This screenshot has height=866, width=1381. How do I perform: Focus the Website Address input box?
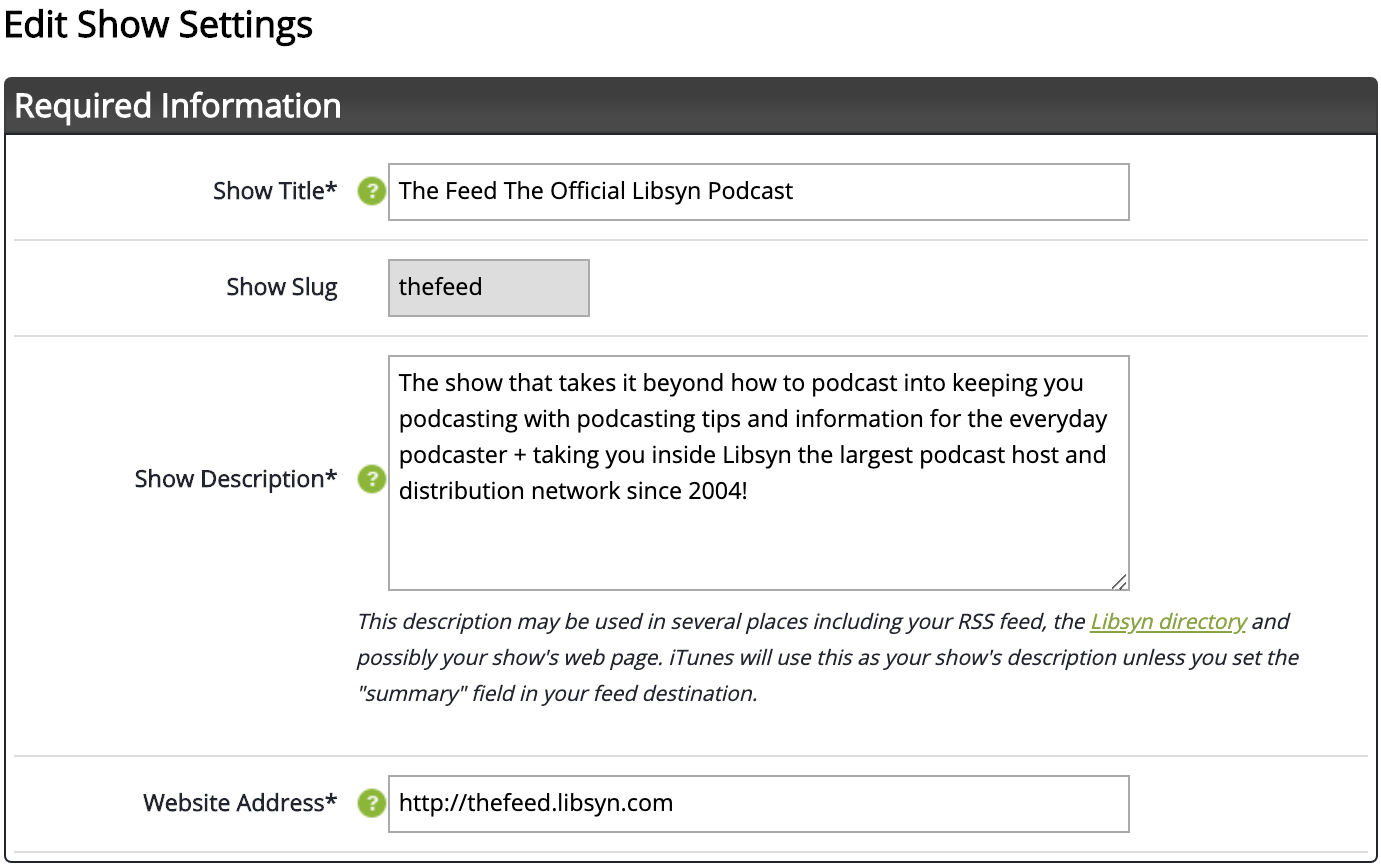pyautogui.click(x=759, y=804)
